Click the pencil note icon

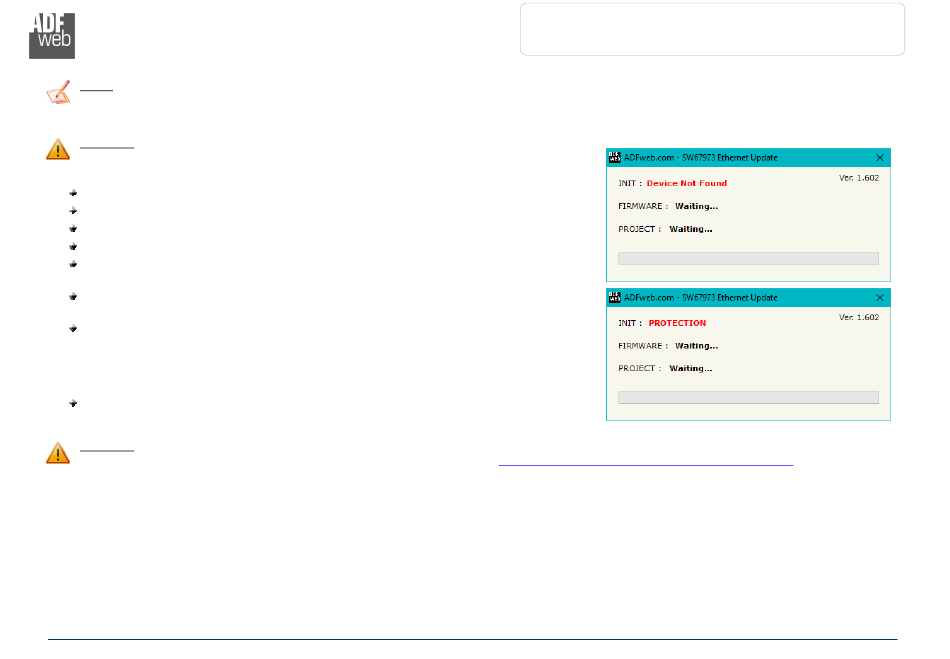(58, 94)
